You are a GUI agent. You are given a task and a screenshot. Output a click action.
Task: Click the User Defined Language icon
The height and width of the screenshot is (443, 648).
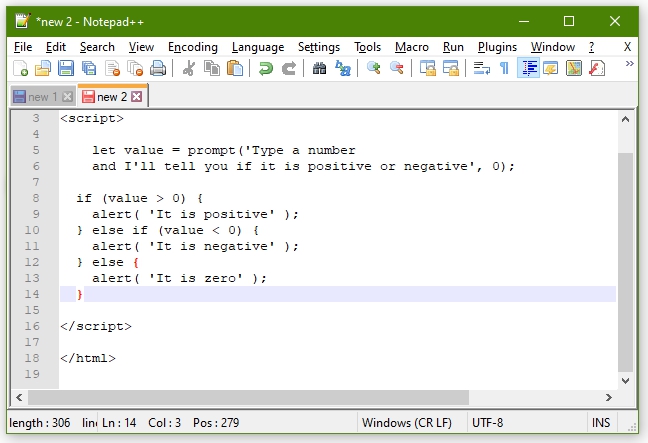[x=550, y=69]
